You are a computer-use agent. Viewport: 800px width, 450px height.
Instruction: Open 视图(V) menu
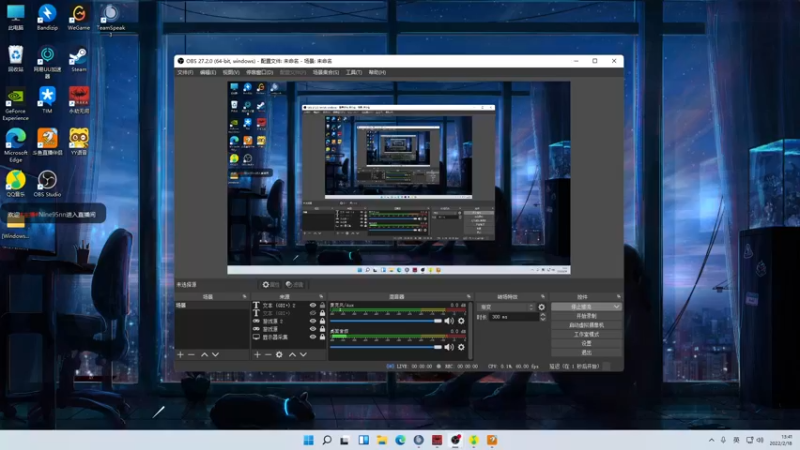(231, 72)
